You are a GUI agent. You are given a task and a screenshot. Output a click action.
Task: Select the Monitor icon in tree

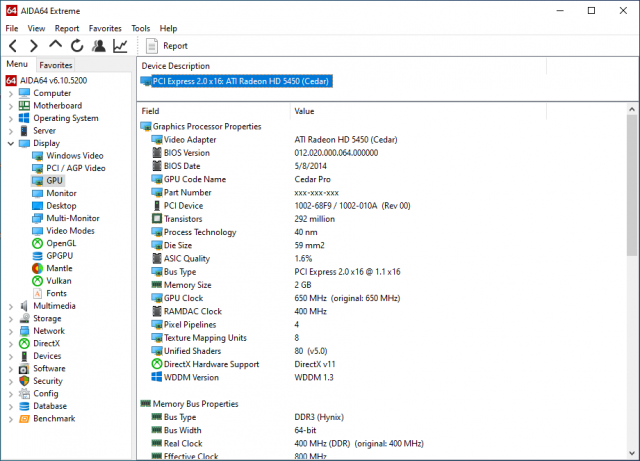[37, 194]
